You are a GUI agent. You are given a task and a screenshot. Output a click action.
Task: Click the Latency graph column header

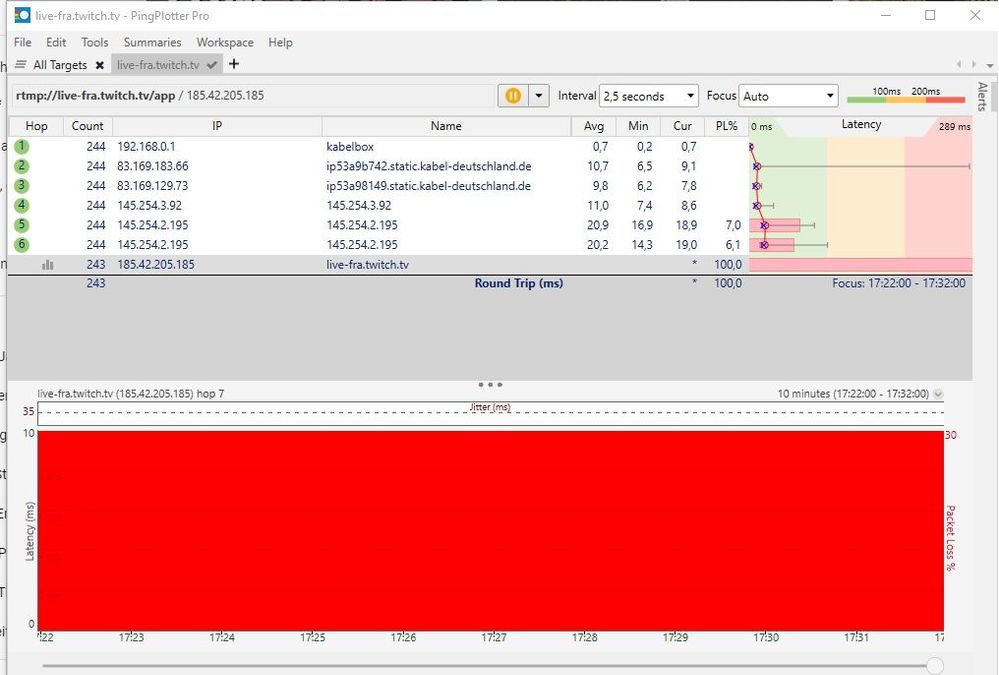[x=861, y=125]
